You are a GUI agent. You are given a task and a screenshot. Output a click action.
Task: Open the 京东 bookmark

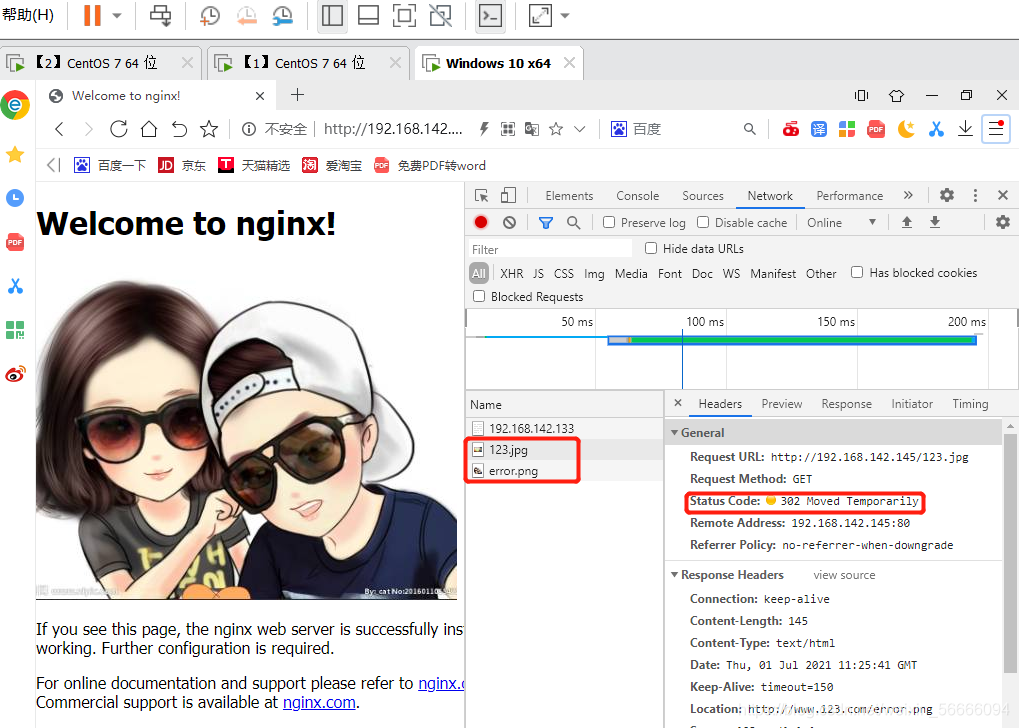[x=182, y=166]
